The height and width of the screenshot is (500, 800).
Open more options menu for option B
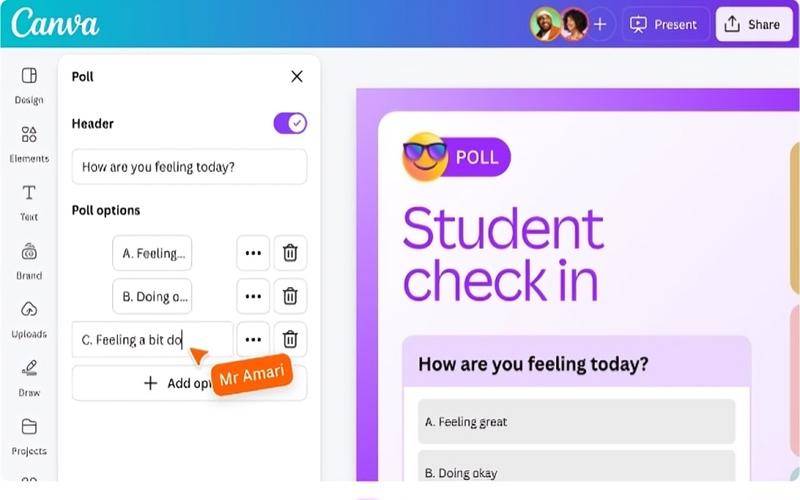coord(253,296)
